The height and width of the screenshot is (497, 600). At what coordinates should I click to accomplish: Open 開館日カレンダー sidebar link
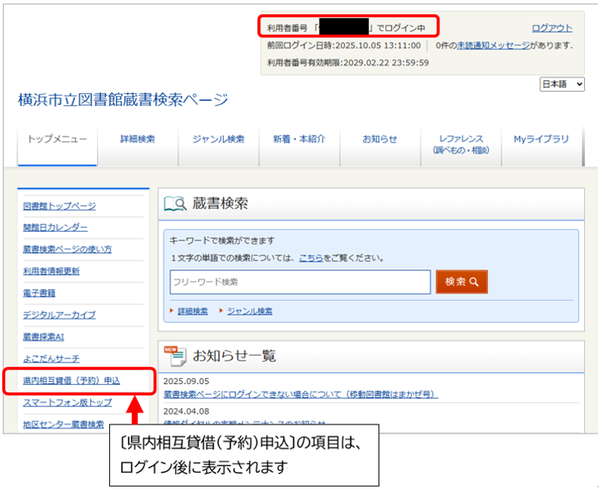(x=55, y=228)
